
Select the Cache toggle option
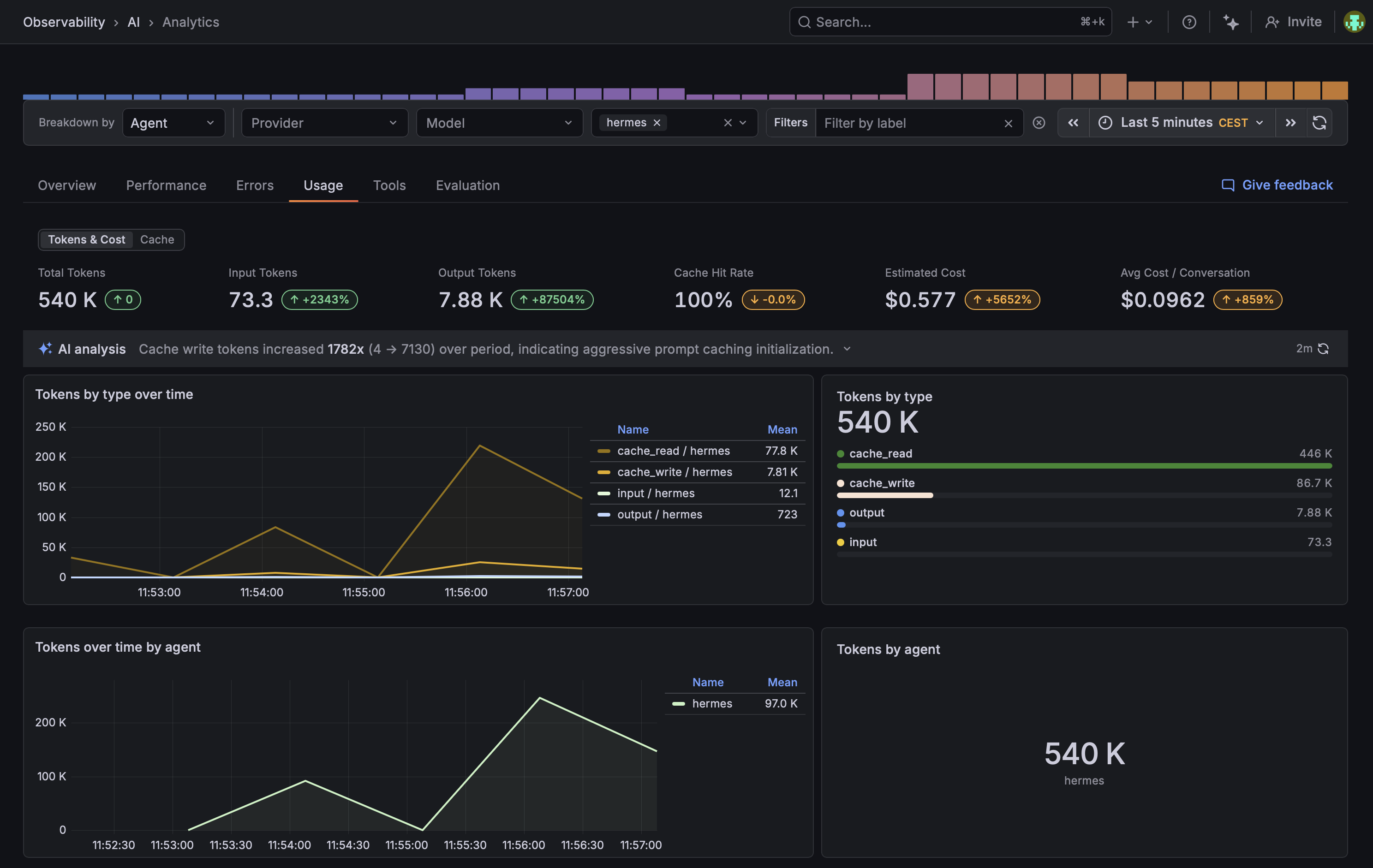[157, 240]
